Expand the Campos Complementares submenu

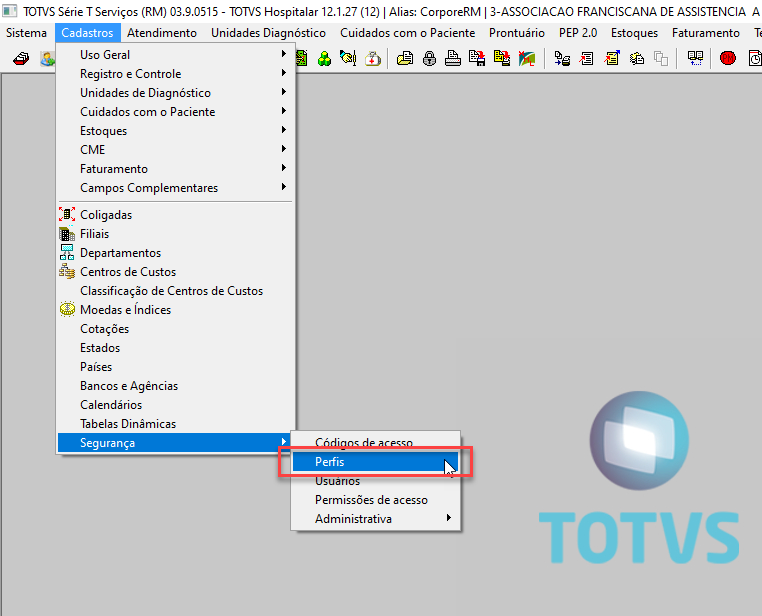(x=175, y=188)
